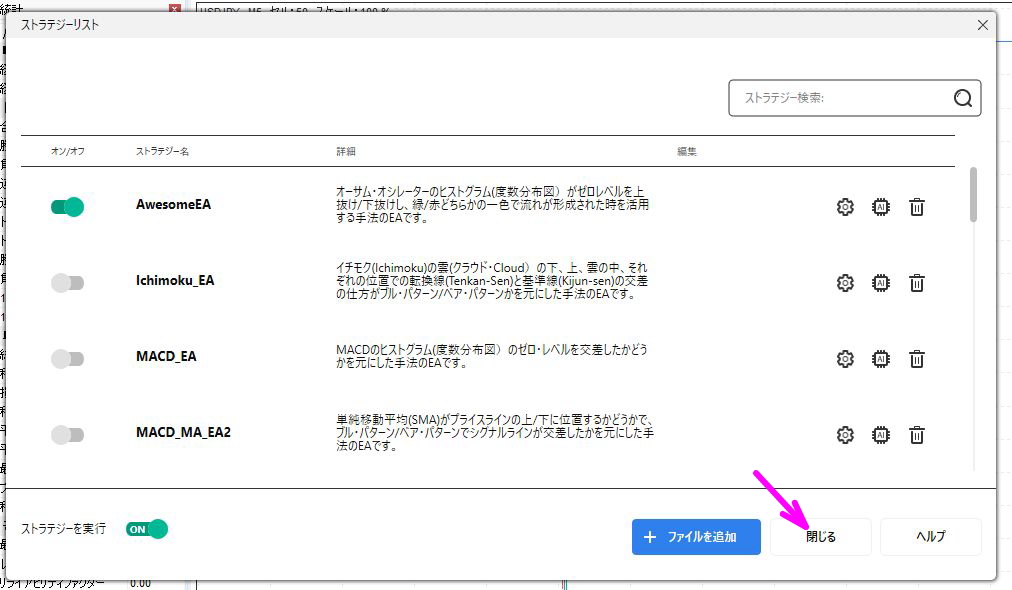Click the ファイルを追加 button
Screen dimensions: 1012x590
click(x=696, y=537)
